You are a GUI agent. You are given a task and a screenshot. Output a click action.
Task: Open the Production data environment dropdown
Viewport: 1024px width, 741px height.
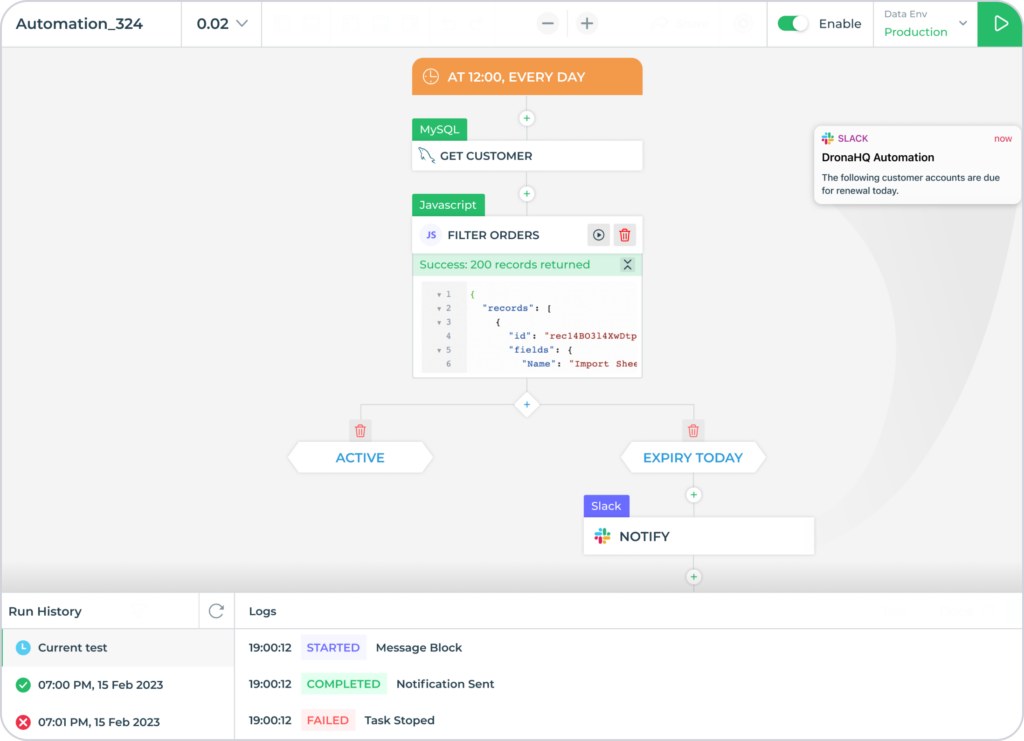[x=963, y=23]
